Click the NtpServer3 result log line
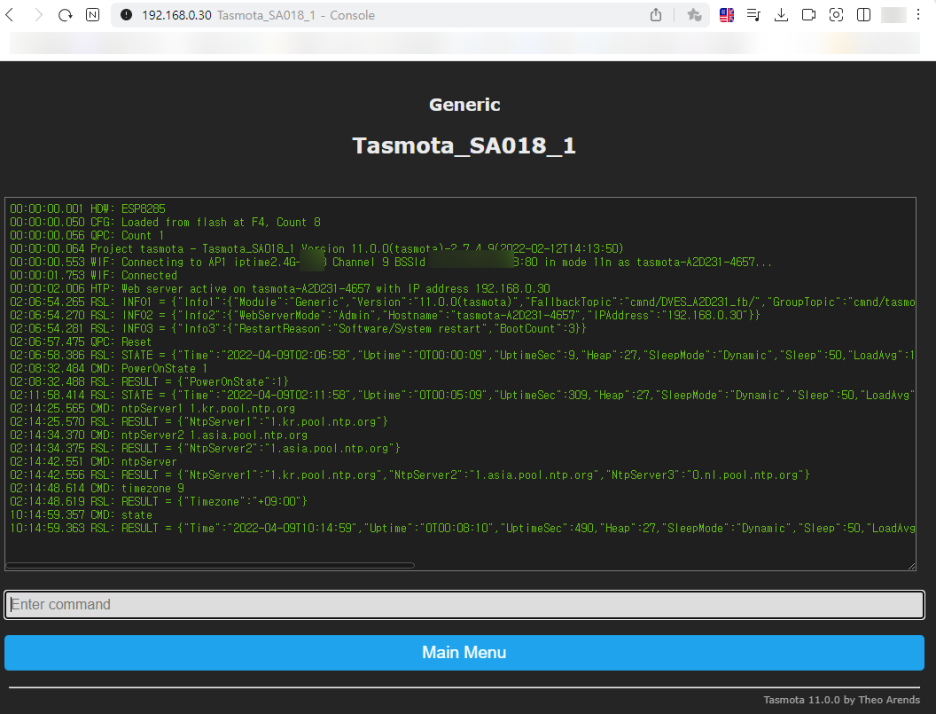This screenshot has height=714, width=936. (410, 475)
